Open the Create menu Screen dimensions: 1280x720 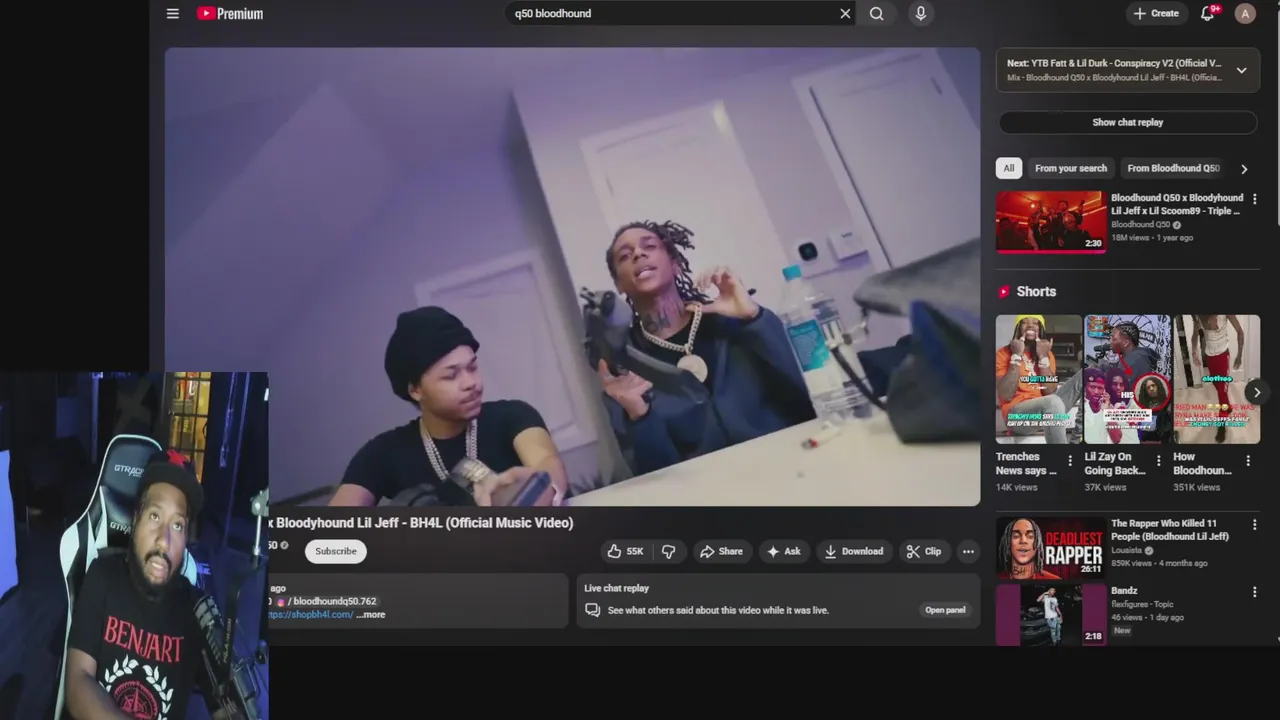[x=1155, y=13]
